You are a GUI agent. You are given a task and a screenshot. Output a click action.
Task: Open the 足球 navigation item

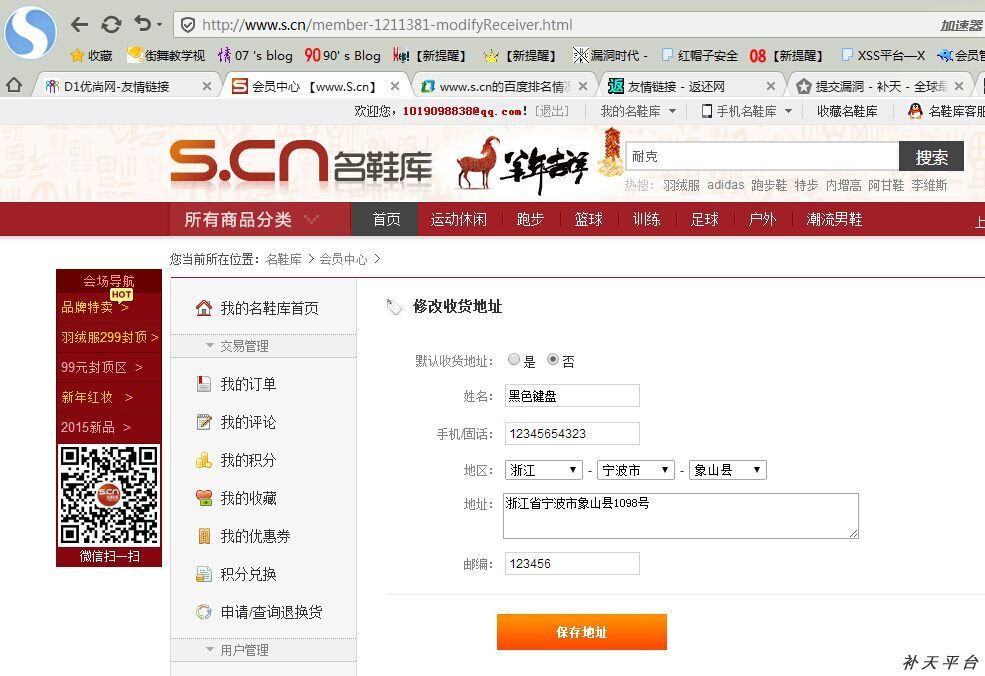click(704, 219)
